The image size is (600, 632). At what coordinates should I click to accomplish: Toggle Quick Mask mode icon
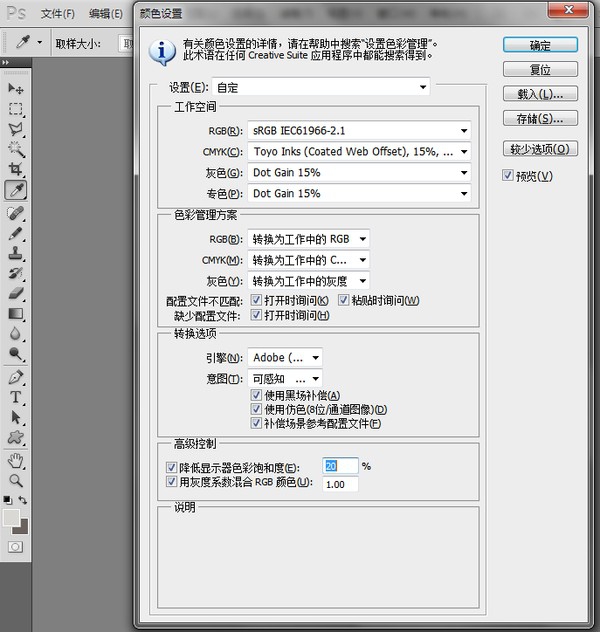click(x=15, y=547)
